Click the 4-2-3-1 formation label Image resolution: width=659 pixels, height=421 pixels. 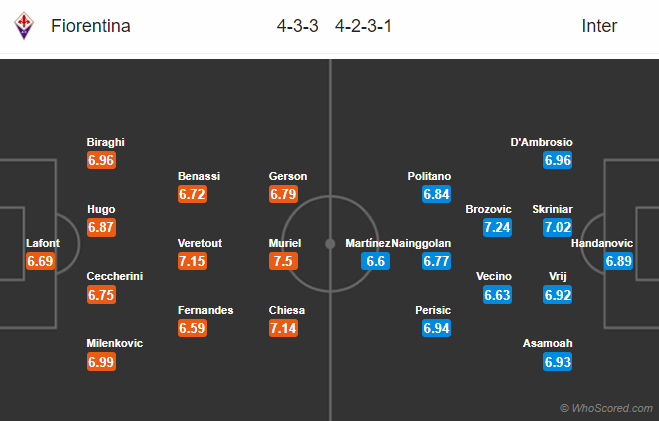[363, 26]
